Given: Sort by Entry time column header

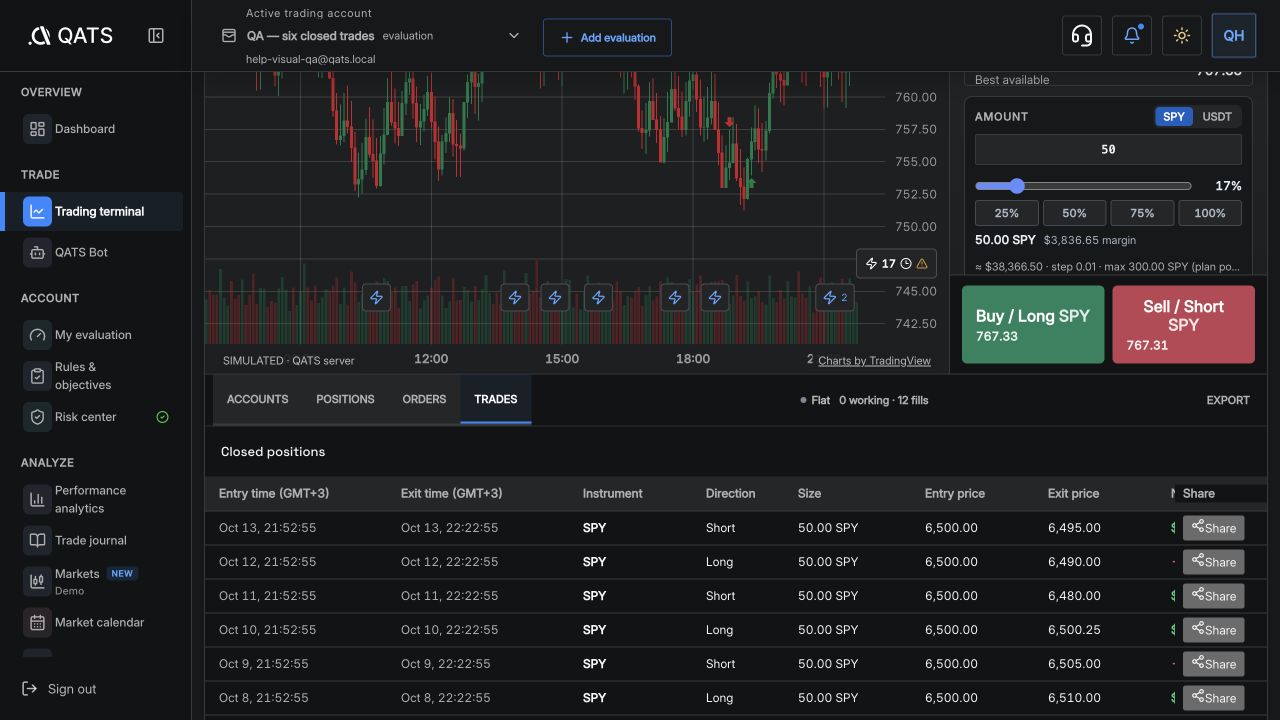Looking at the screenshot, I should tap(274, 494).
